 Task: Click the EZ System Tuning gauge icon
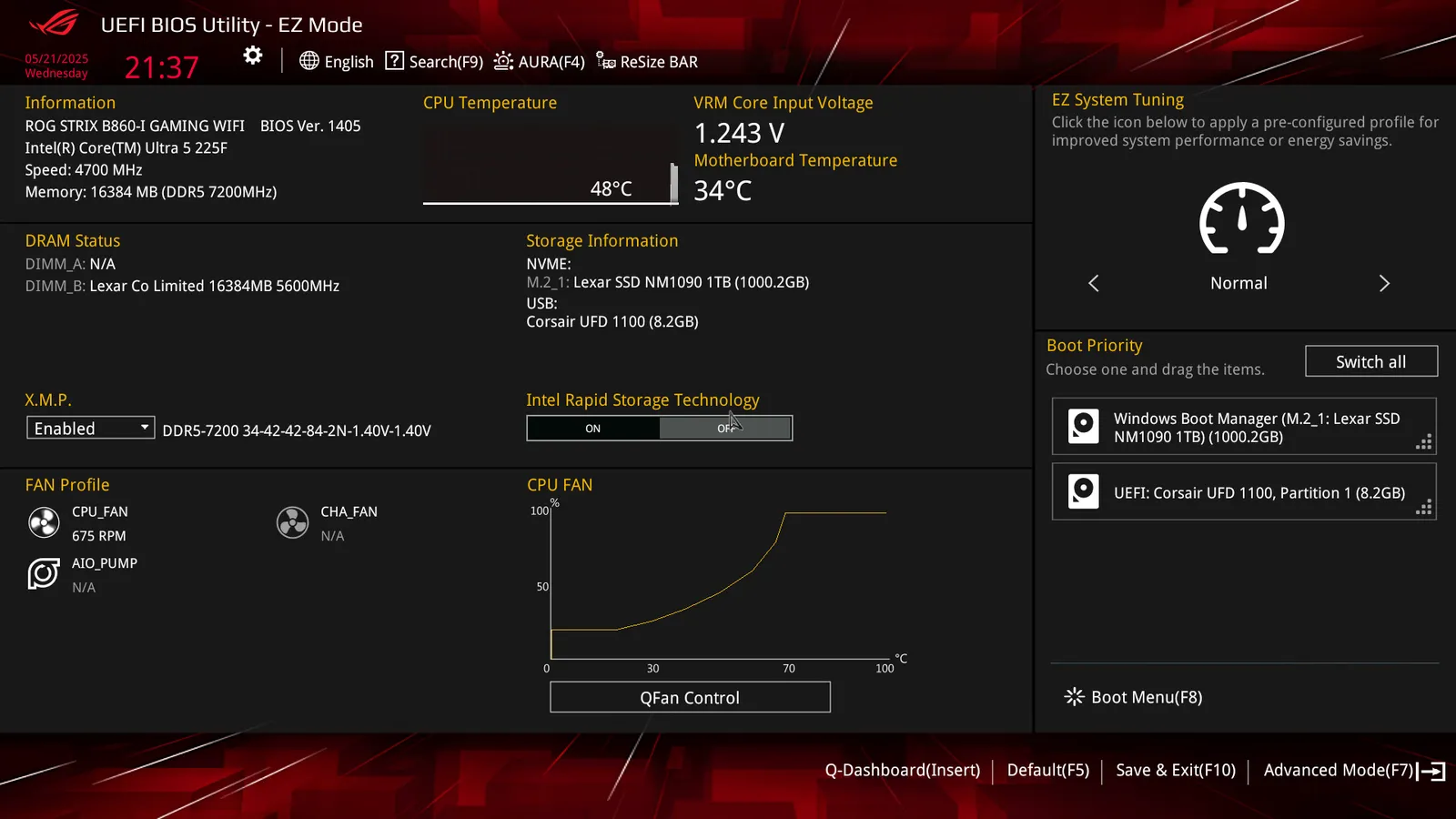[x=1242, y=218]
